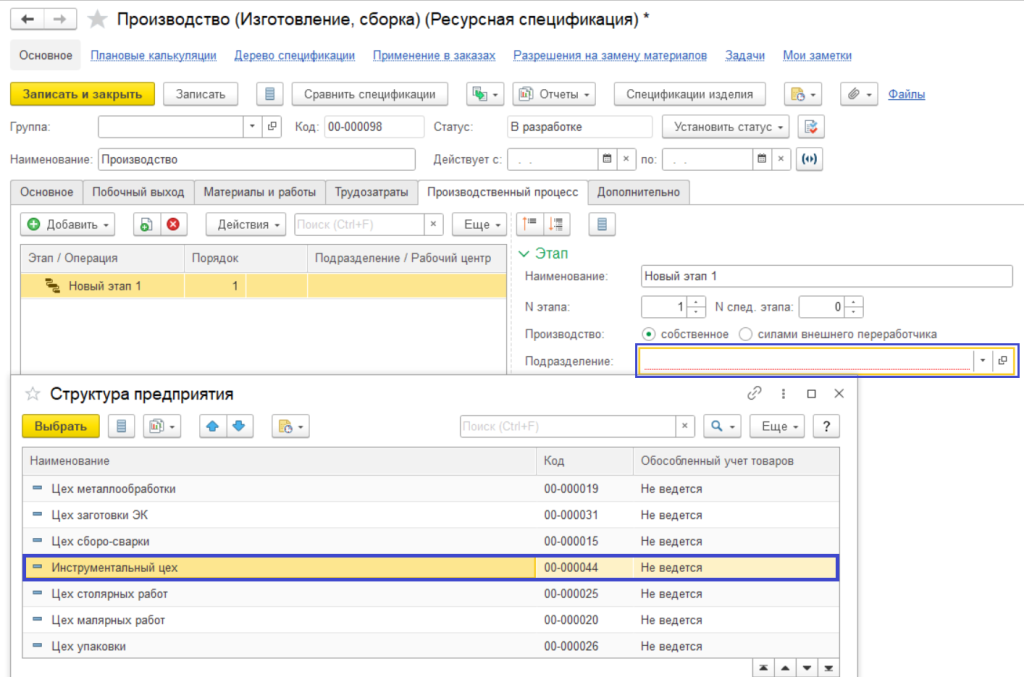Image resolution: width=1024 pixels, height=677 pixels.
Task: Select собственное production radio button
Action: coord(648,334)
